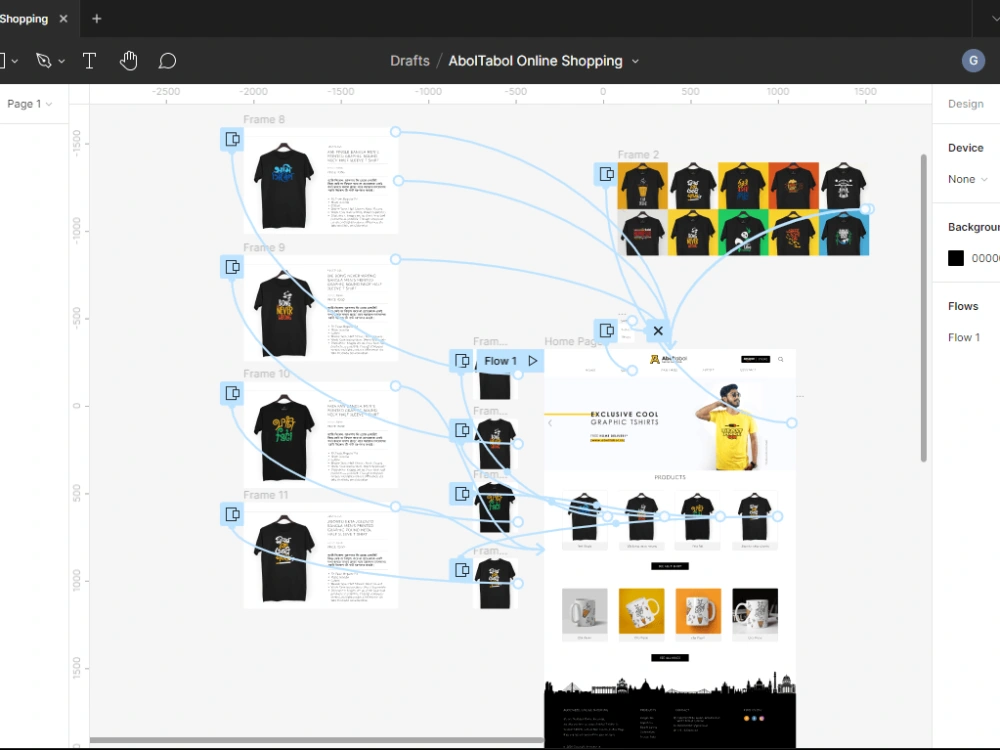Image resolution: width=1000 pixels, height=750 pixels.
Task: Select the Never t-shirt image in Frame 9
Action: (x=284, y=313)
